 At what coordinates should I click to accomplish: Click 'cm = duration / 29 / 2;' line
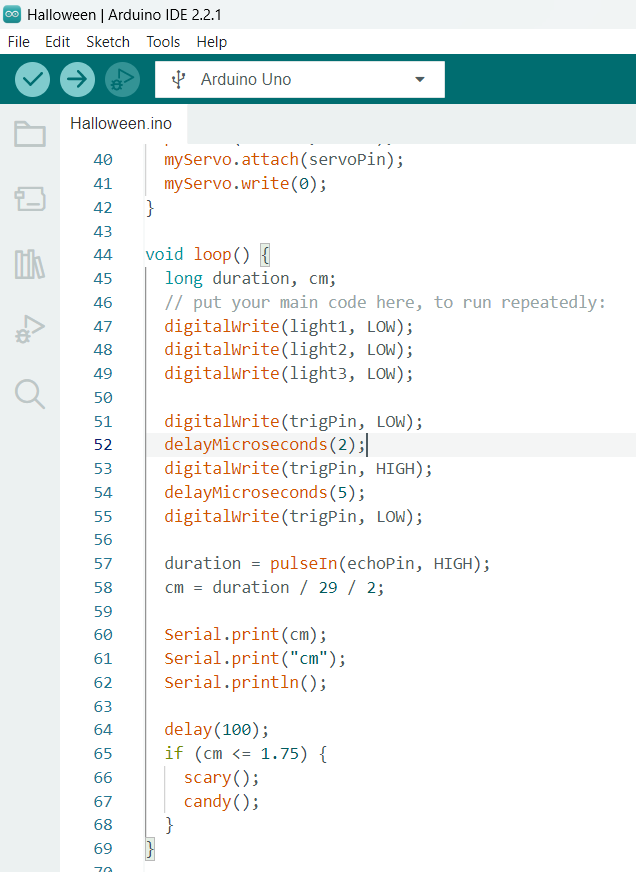coord(274,588)
